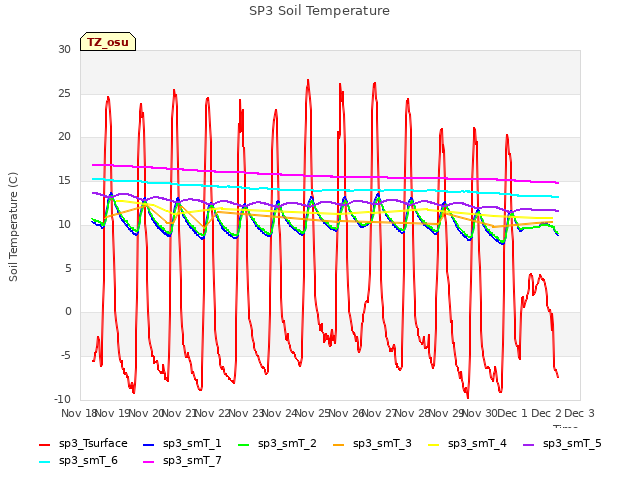The width and height of the screenshot is (640, 480).
Task: Toggle the sp3_smT_6 legend entry
Action: pos(78,461)
